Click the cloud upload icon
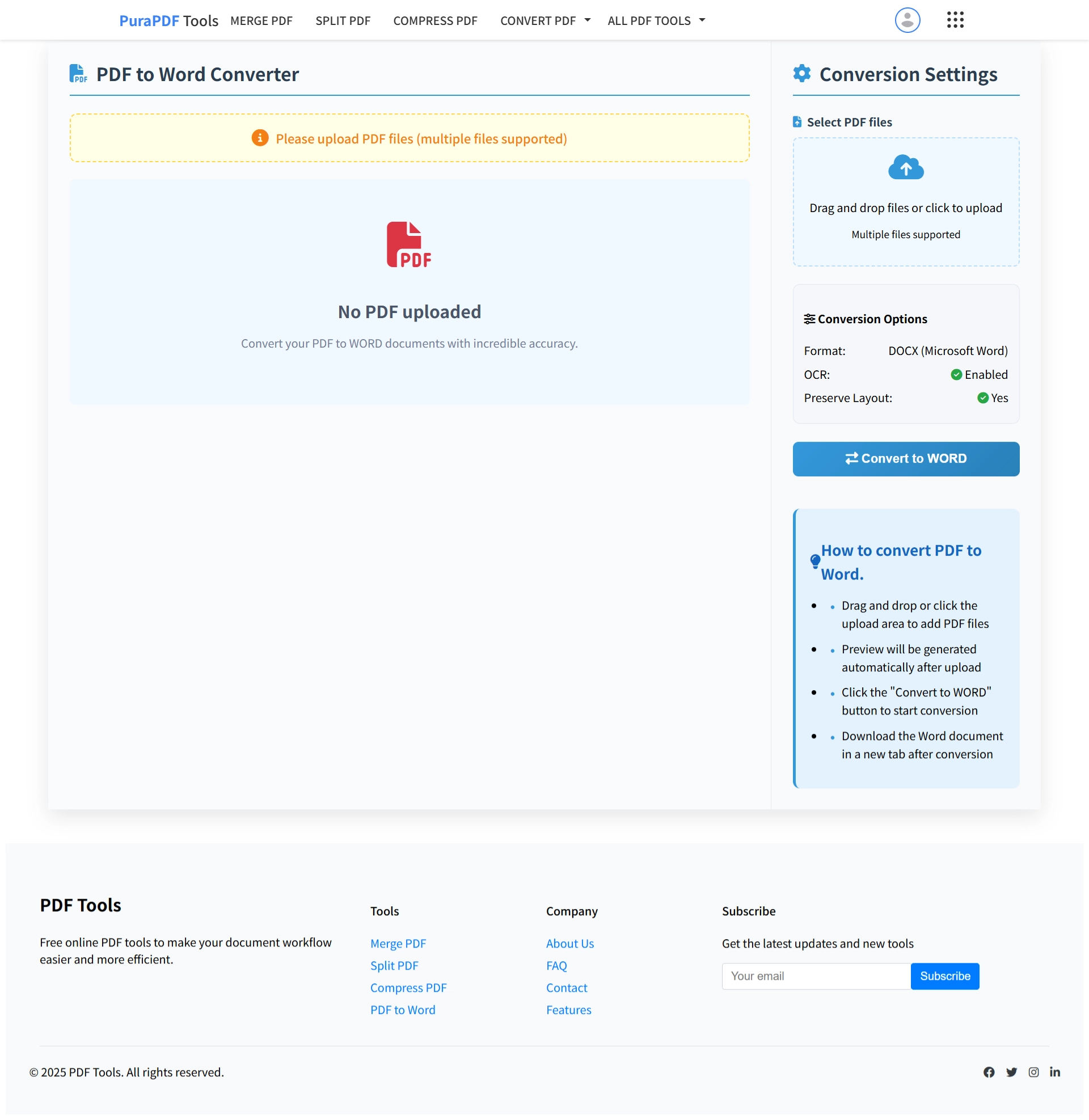Image resolution: width=1089 pixels, height=1120 pixels. pos(905,167)
